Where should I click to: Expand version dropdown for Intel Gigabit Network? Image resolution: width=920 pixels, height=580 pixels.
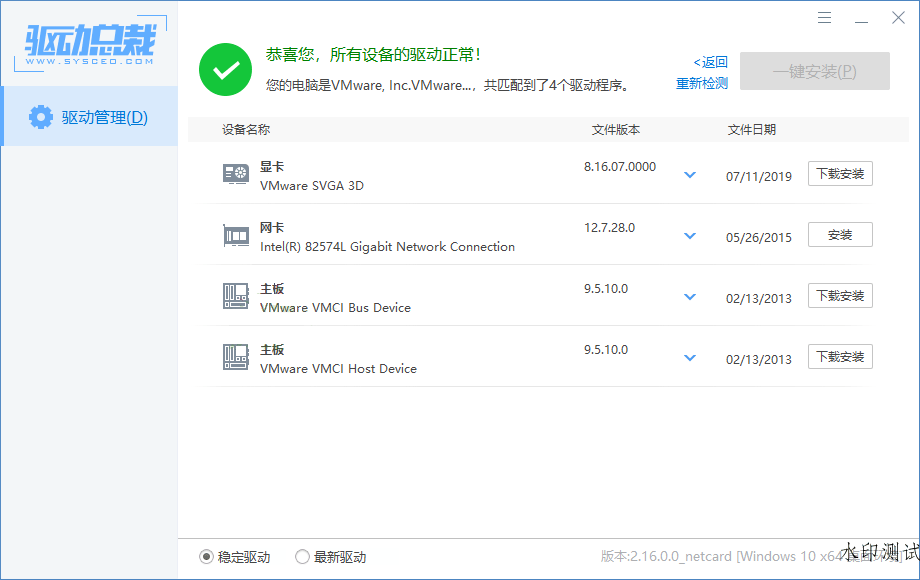click(690, 236)
